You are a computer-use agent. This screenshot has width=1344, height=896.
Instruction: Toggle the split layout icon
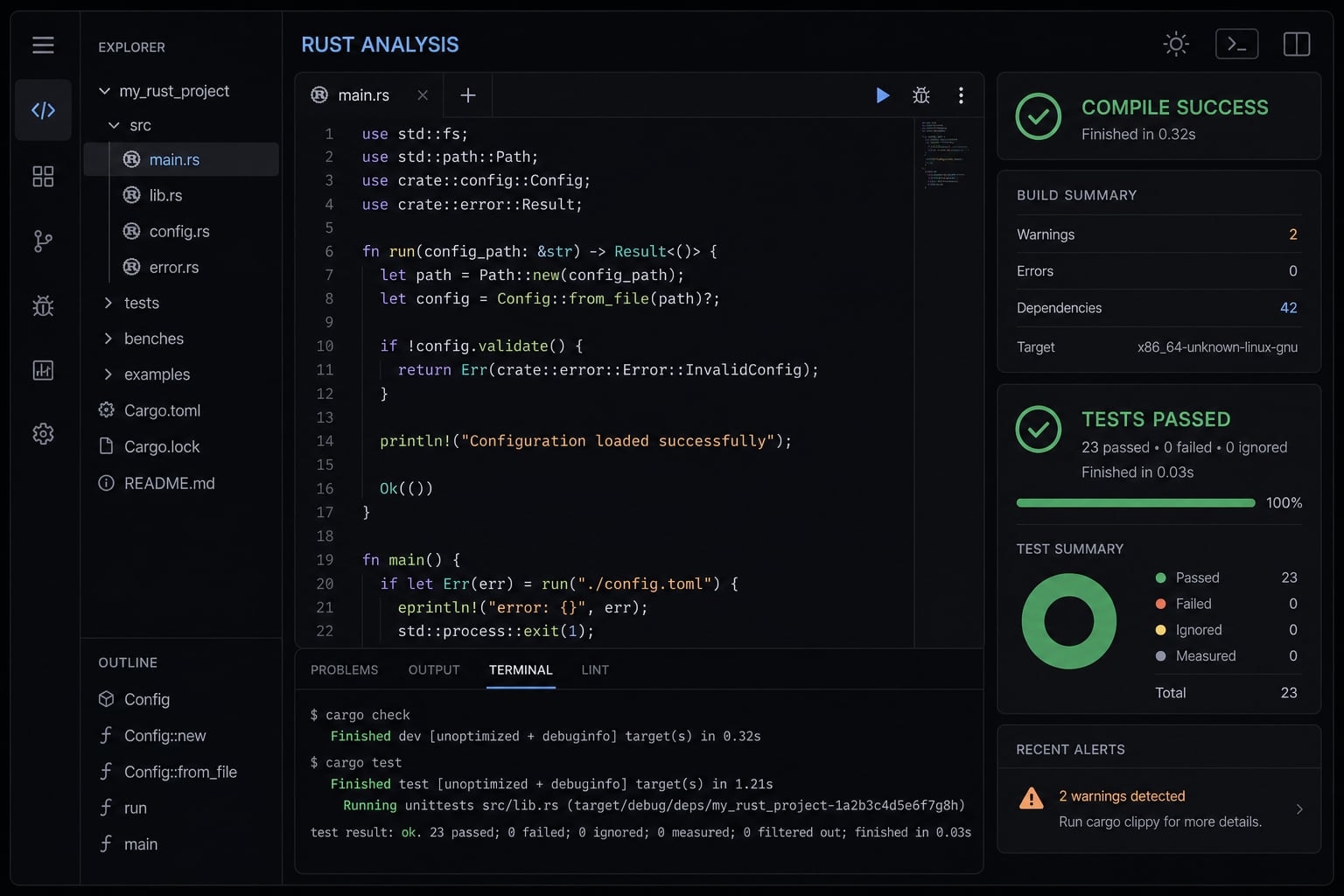click(1296, 44)
